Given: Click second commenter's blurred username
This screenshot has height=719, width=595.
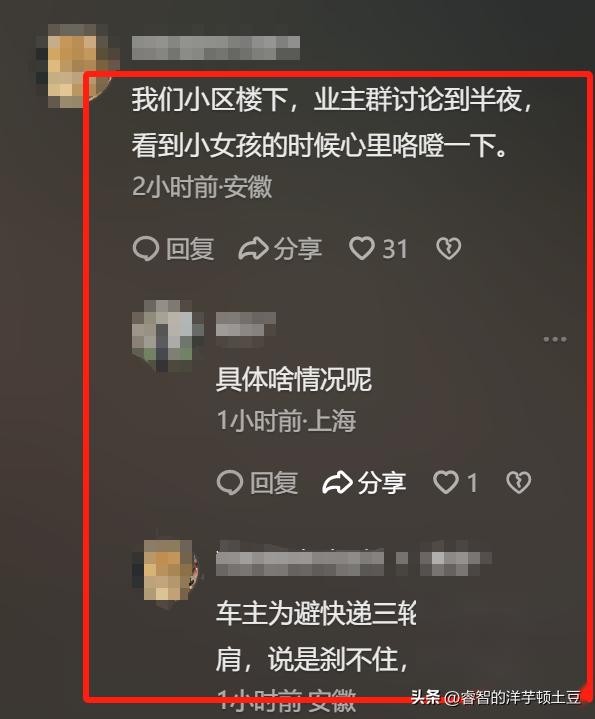Looking at the screenshot, I should point(246,324).
